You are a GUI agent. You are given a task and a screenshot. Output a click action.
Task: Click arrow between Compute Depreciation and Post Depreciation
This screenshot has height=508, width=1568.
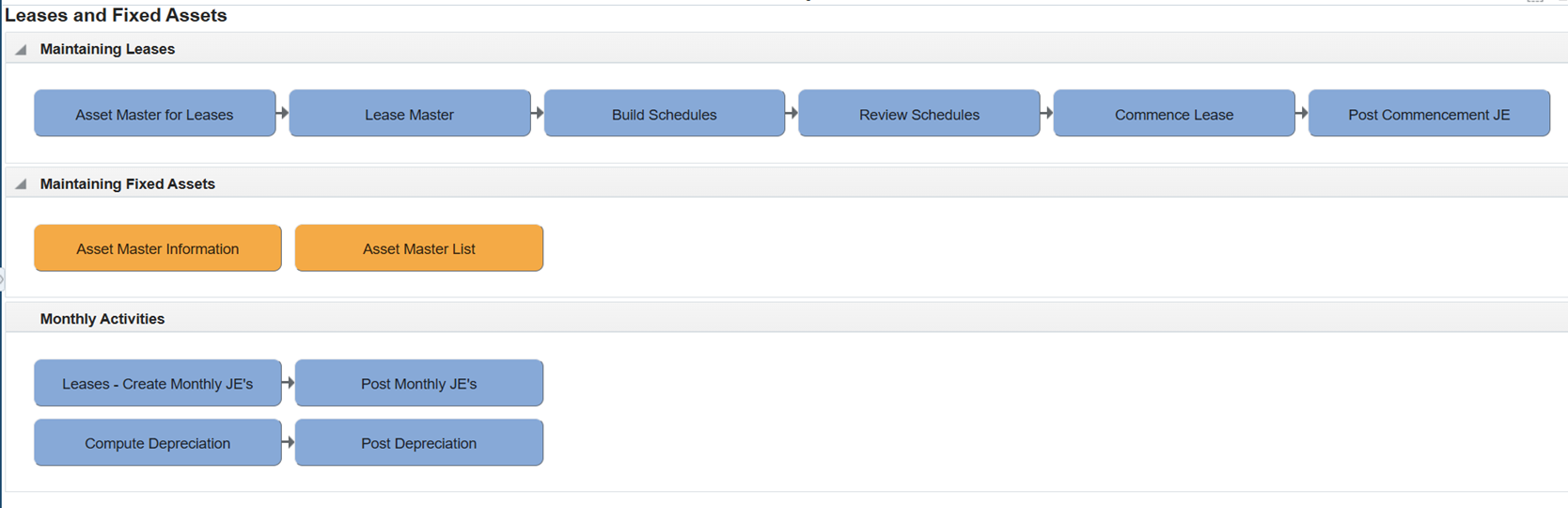289,442
